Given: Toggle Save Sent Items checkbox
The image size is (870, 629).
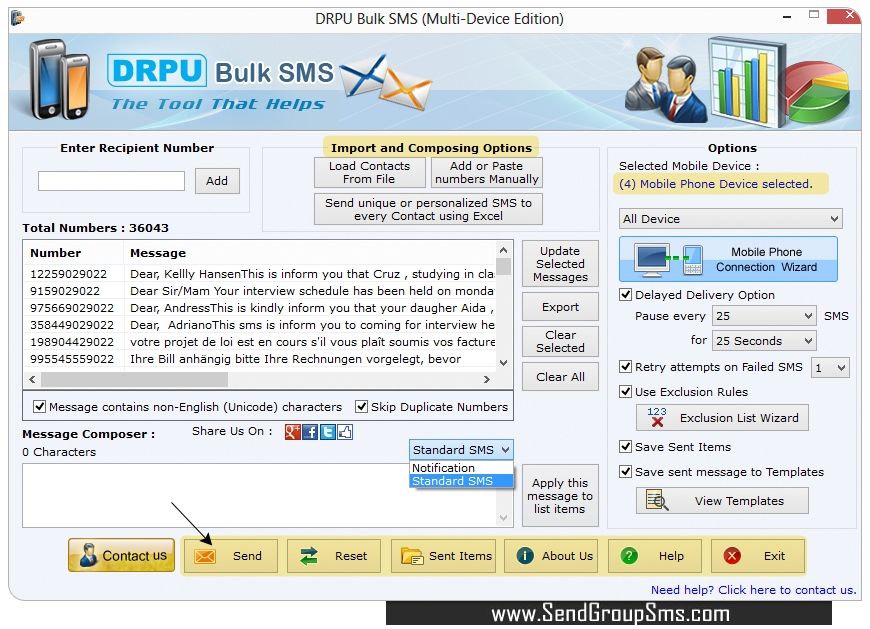Looking at the screenshot, I should pyautogui.click(x=625, y=447).
